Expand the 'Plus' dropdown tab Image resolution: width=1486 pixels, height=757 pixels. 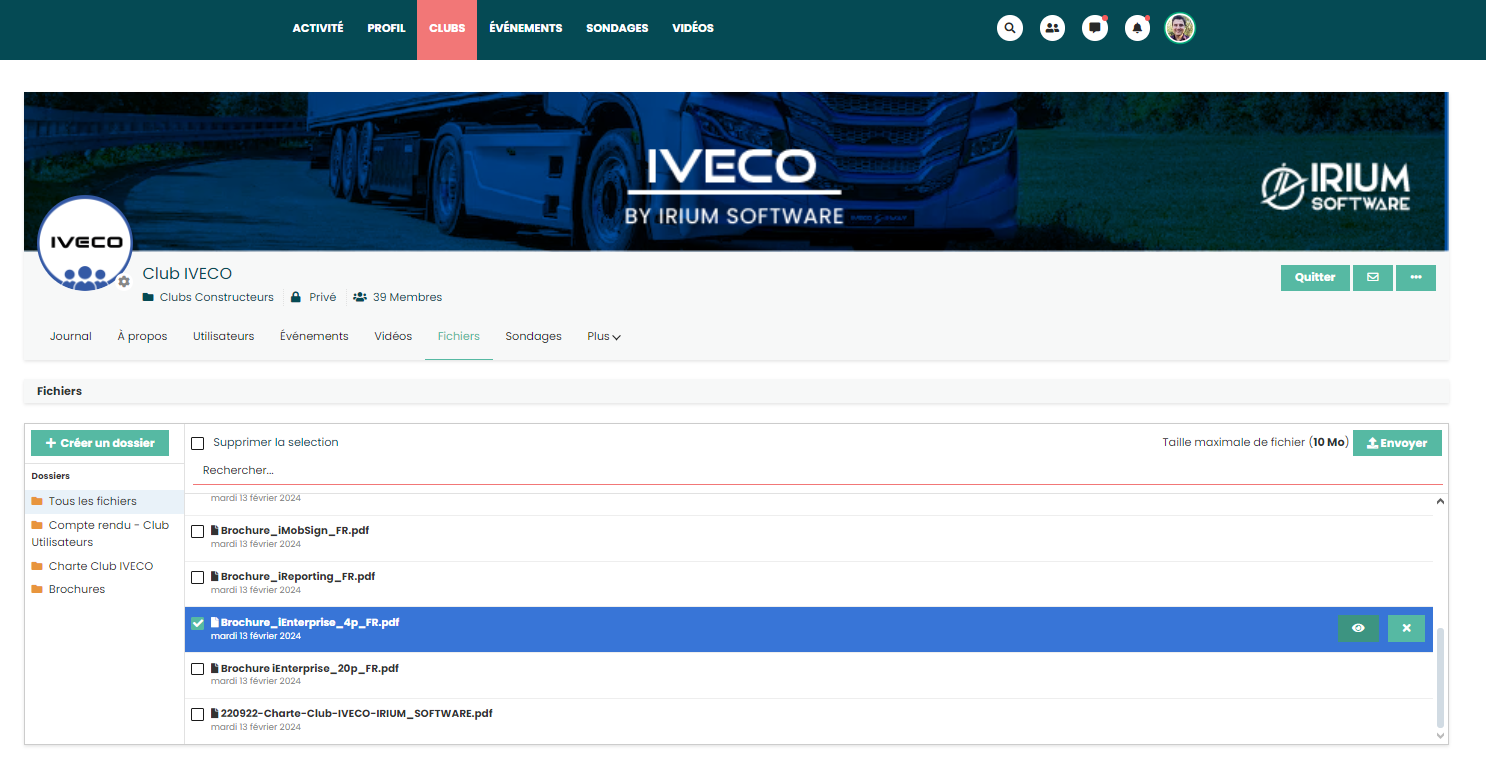(603, 337)
